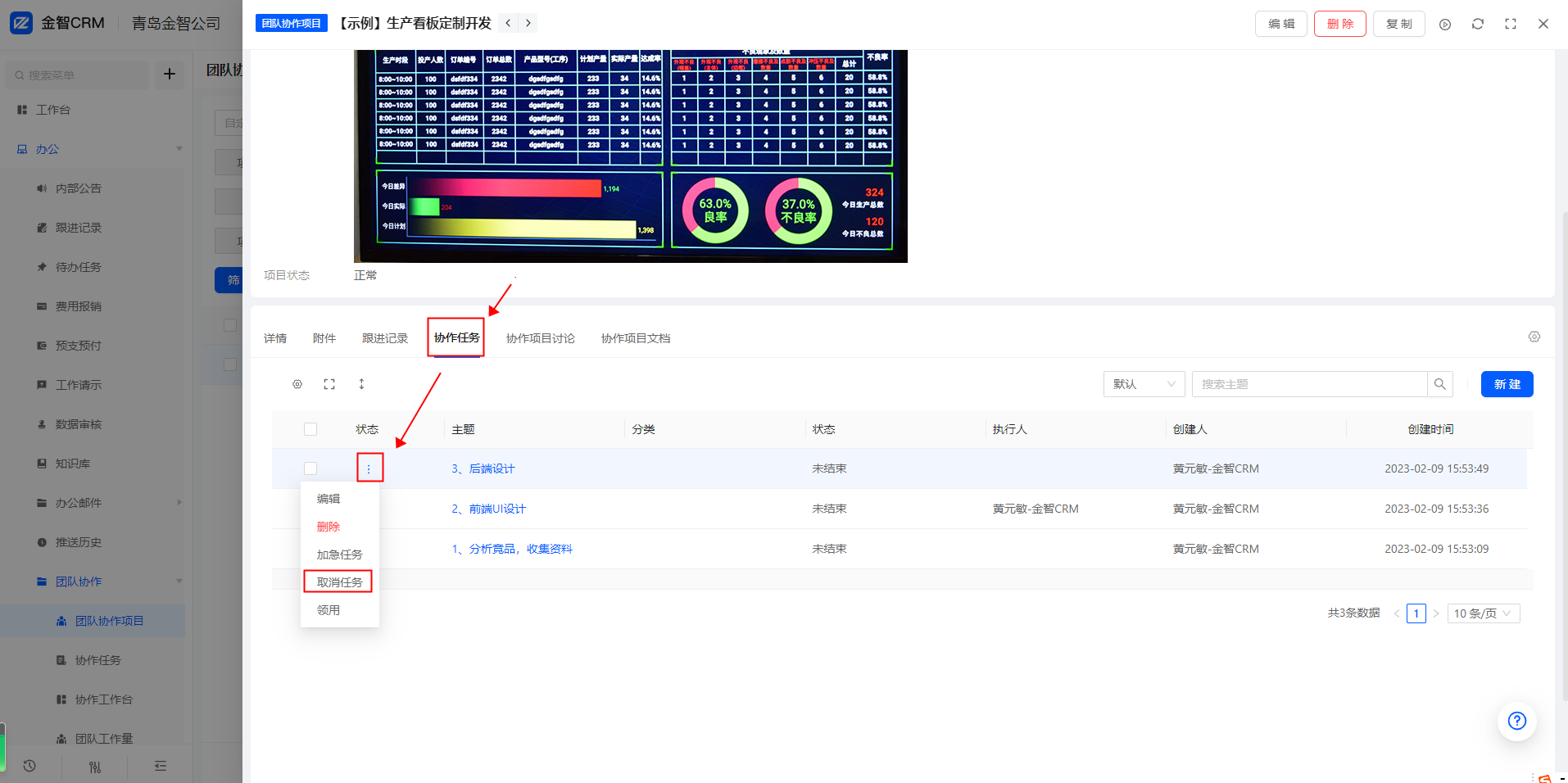Expand the 办公邮件 submenu
This screenshot has width=1568, height=783.
(179, 503)
